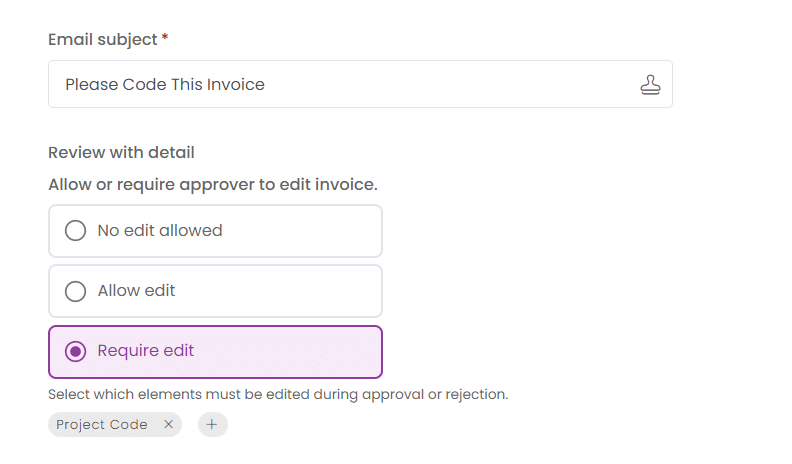Screen dimensions: 792x464
Task: Click empty area inside Allow edit card
Action: pyautogui.click(x=283, y=291)
